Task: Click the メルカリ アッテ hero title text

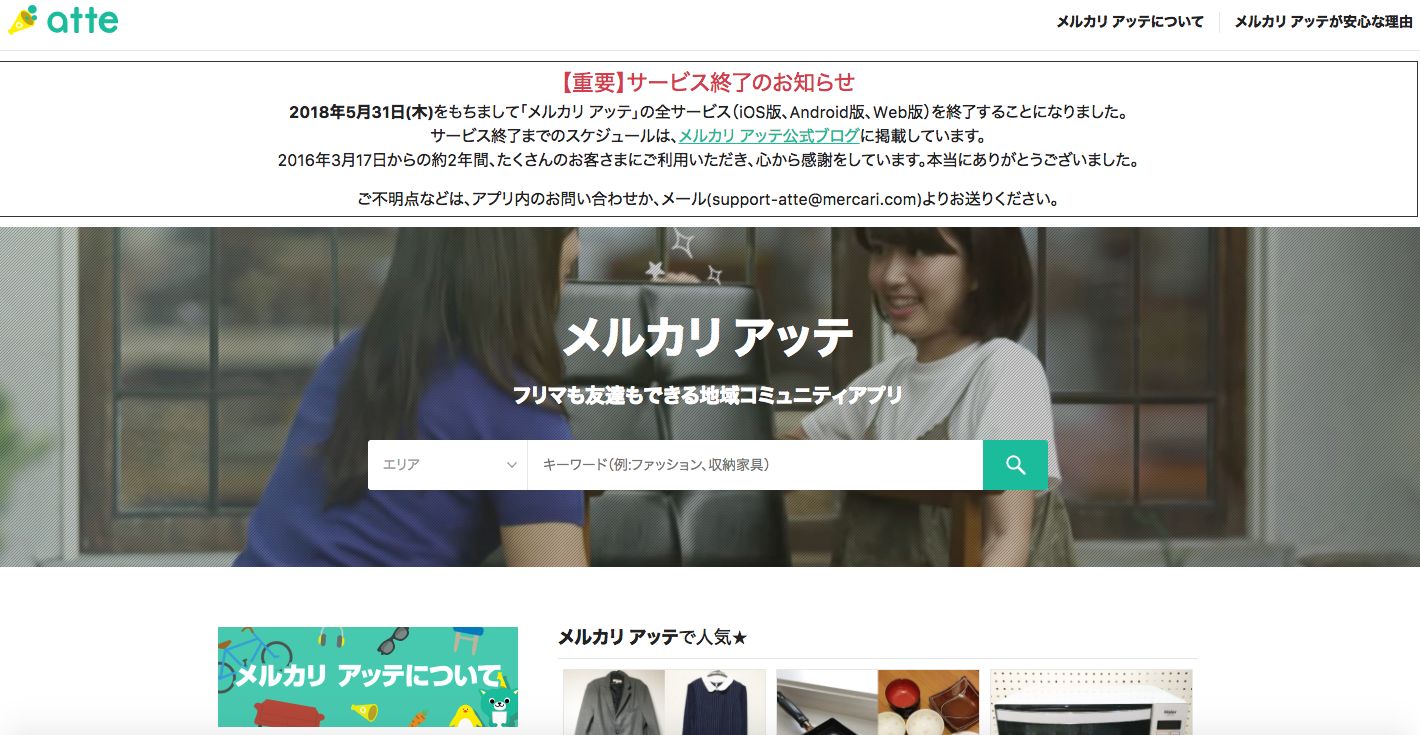Action: [709, 337]
